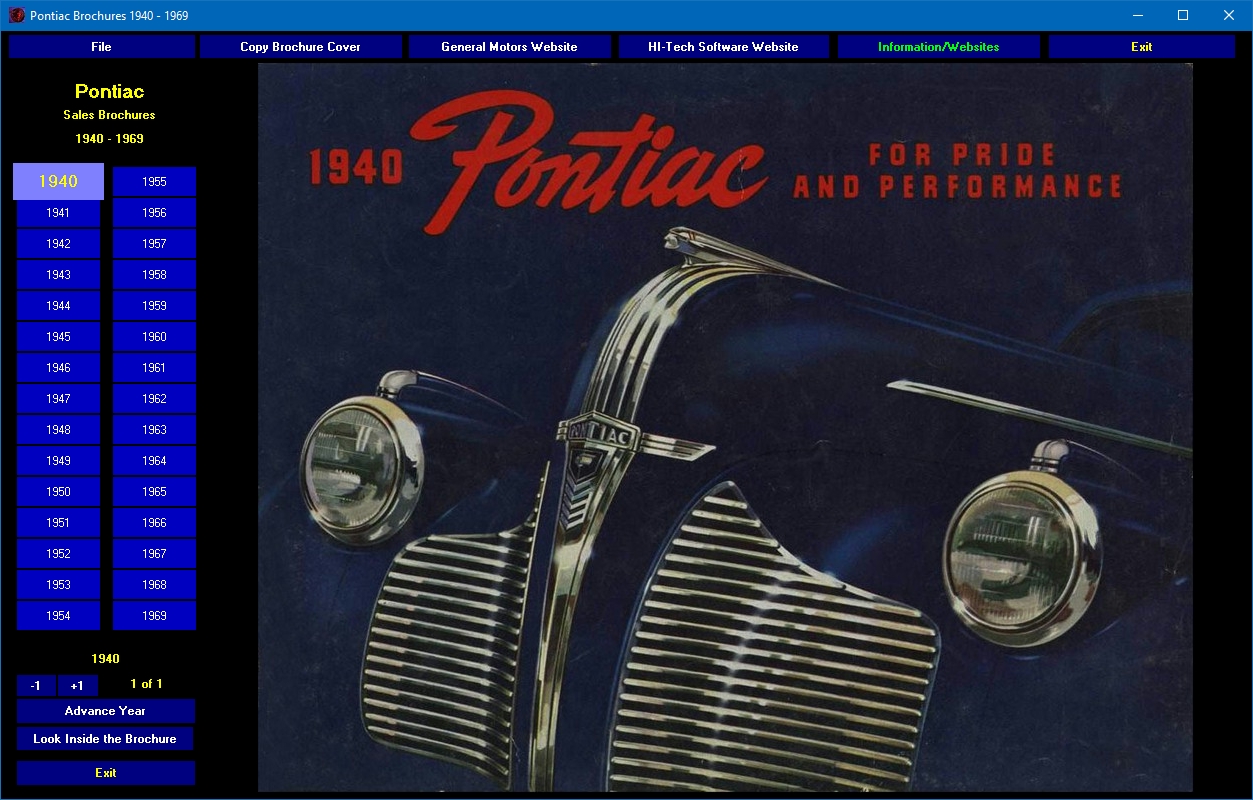
Task: Select the 1965 year button
Action: coord(154,492)
